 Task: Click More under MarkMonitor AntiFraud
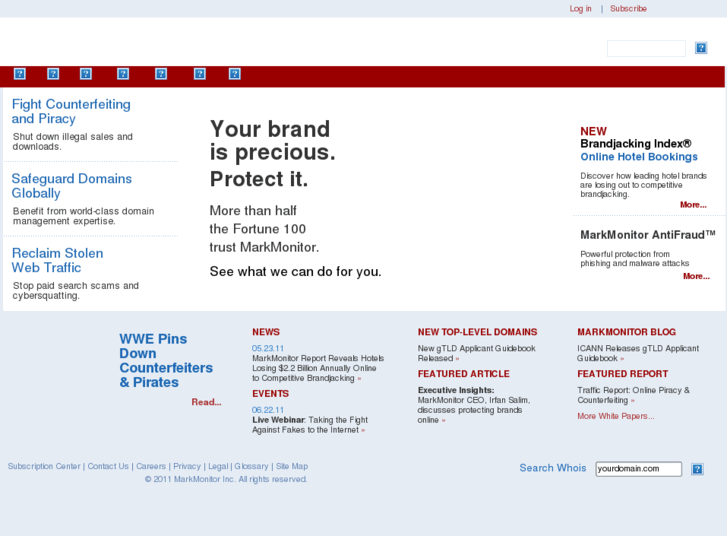pos(696,276)
